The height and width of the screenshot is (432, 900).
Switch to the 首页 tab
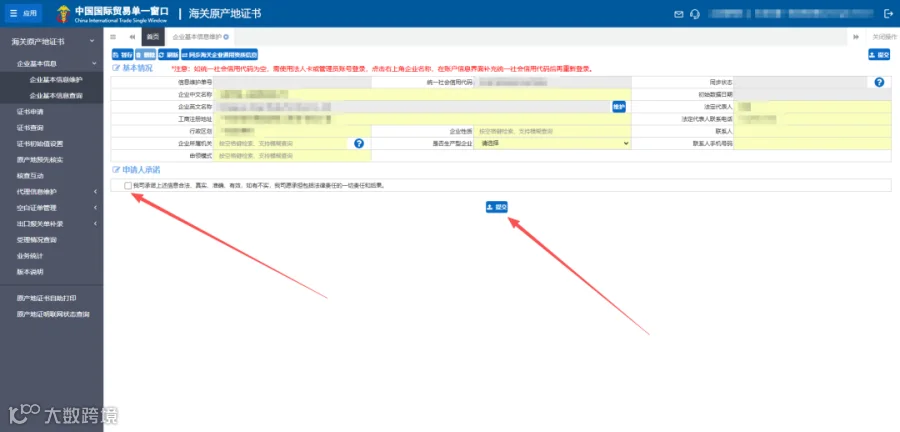pos(153,37)
